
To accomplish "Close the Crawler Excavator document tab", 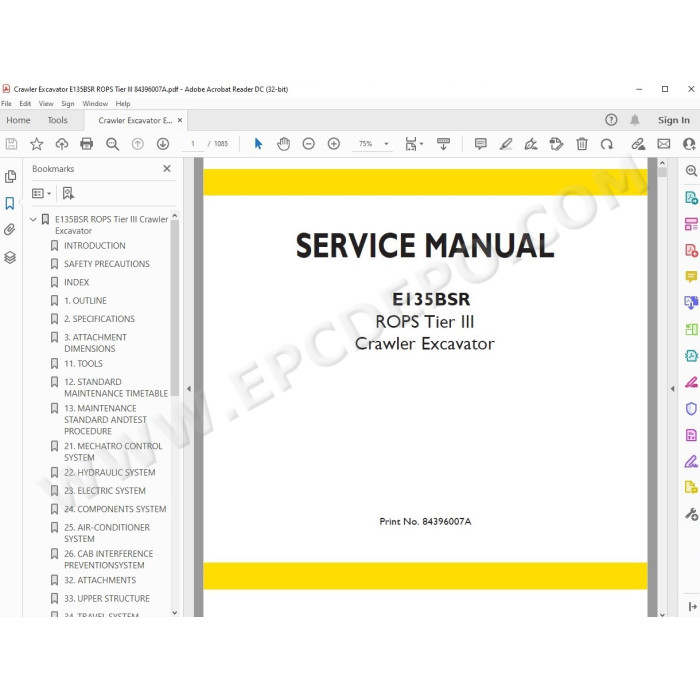I will point(180,120).
